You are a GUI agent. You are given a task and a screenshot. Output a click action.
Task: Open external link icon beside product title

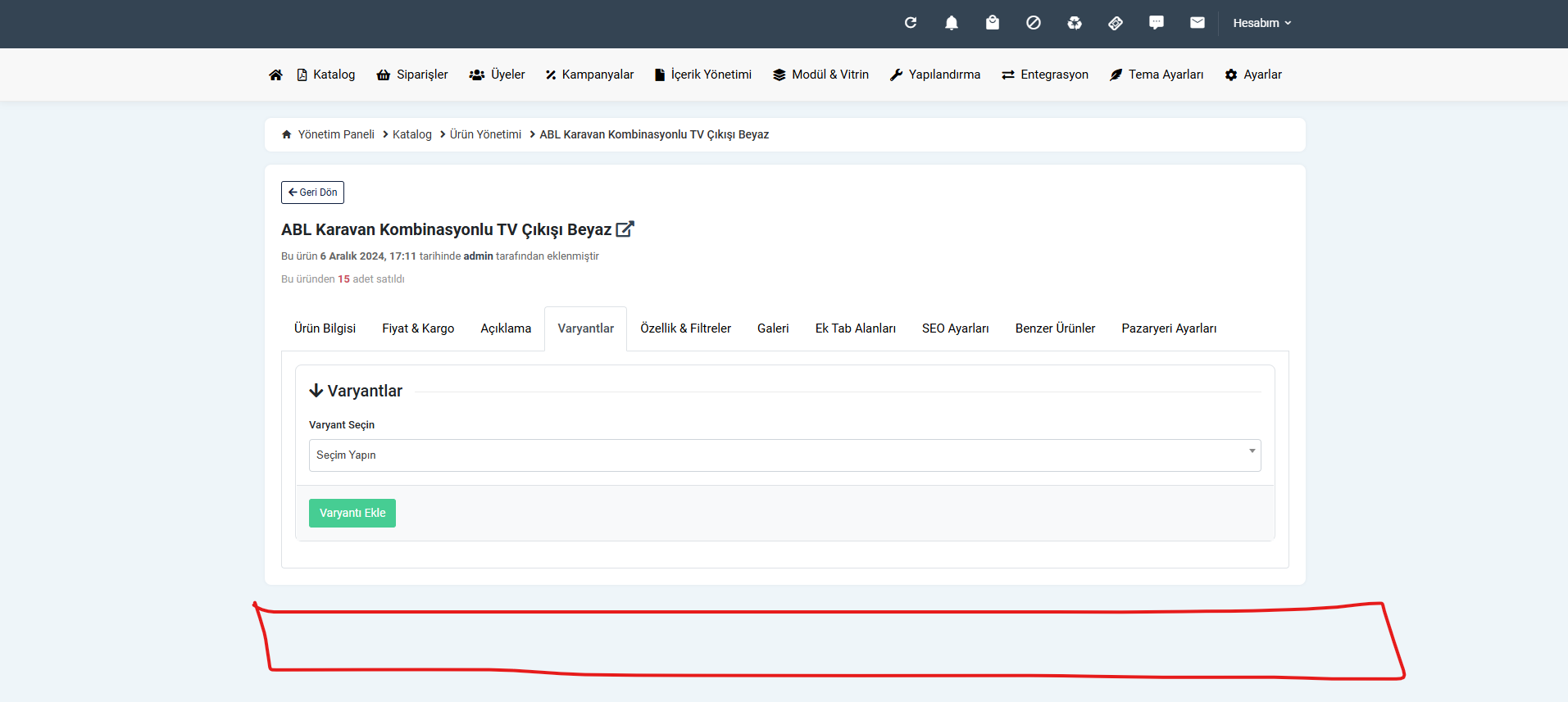[x=625, y=229]
